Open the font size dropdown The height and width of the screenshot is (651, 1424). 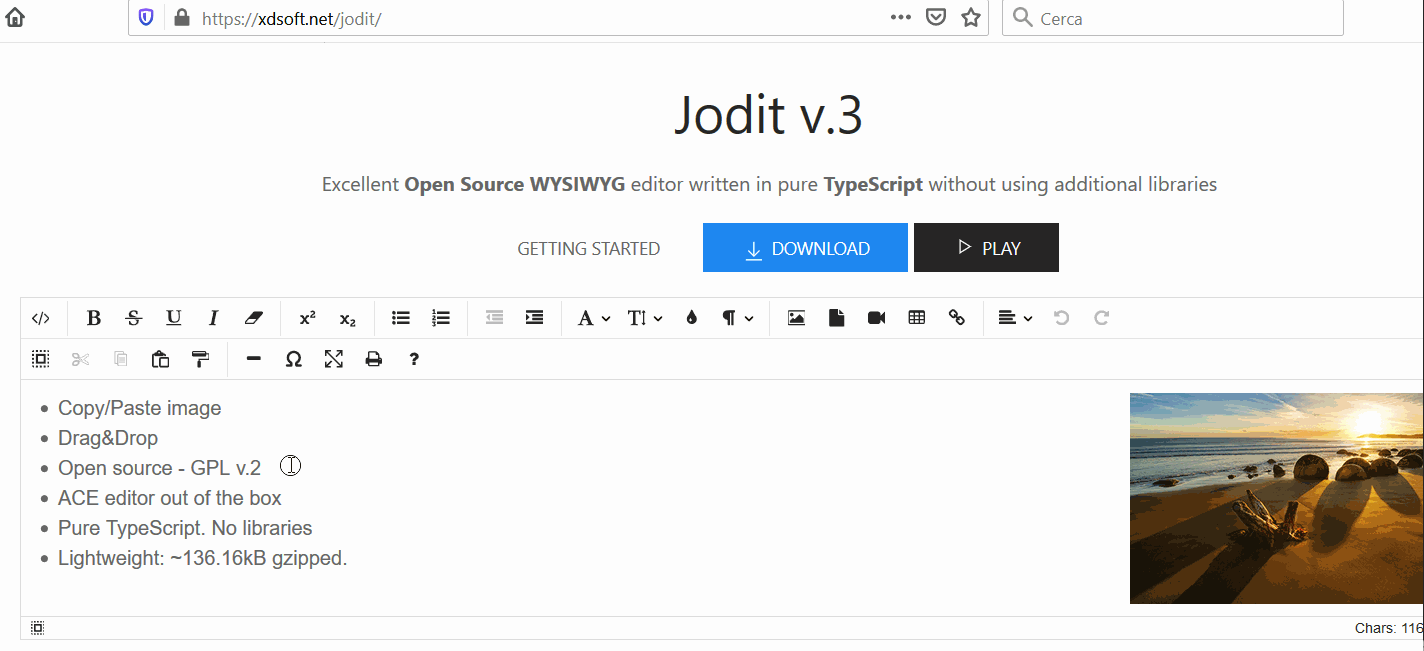pos(644,317)
